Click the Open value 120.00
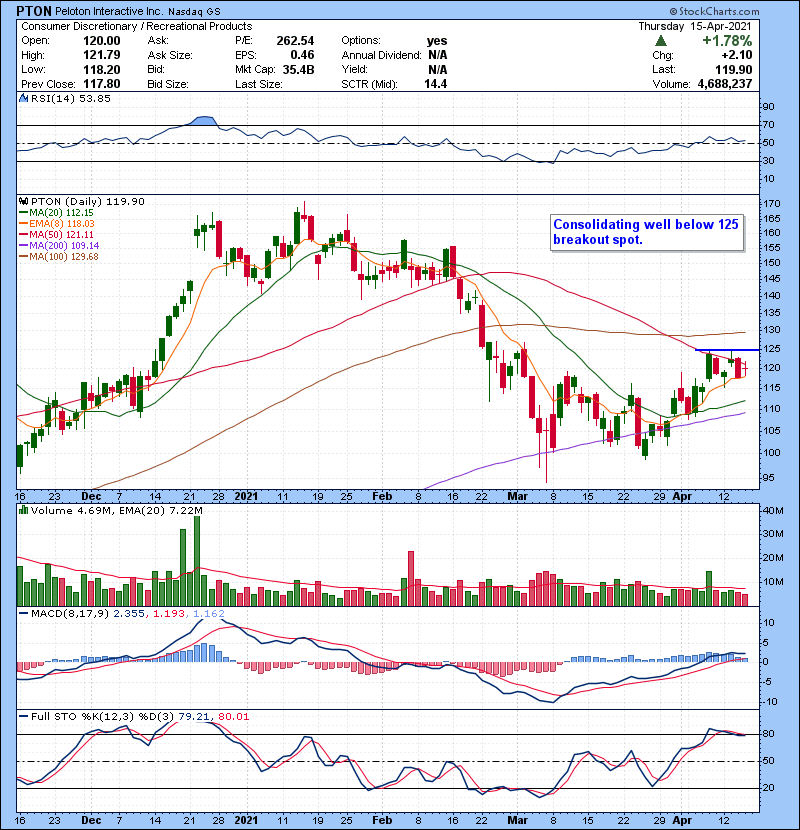Screen dimensions: 800x830 (102, 41)
